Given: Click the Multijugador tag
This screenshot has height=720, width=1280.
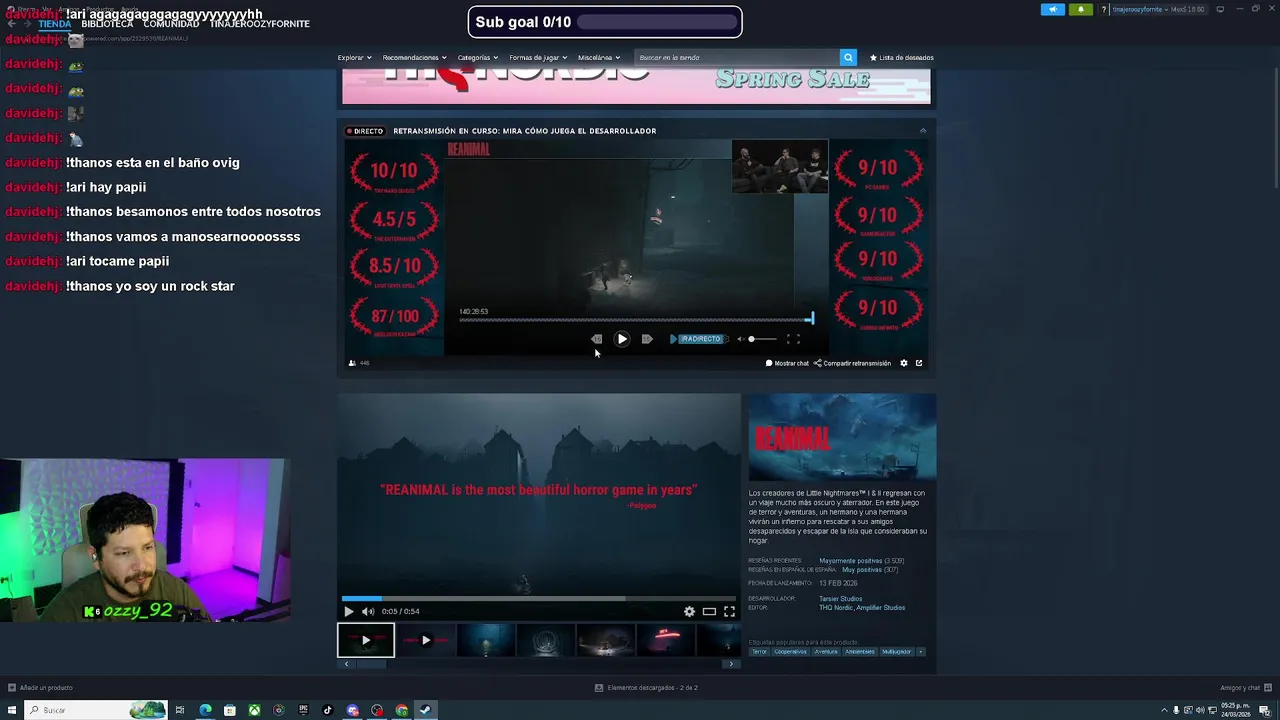Looking at the screenshot, I should click(x=897, y=652).
